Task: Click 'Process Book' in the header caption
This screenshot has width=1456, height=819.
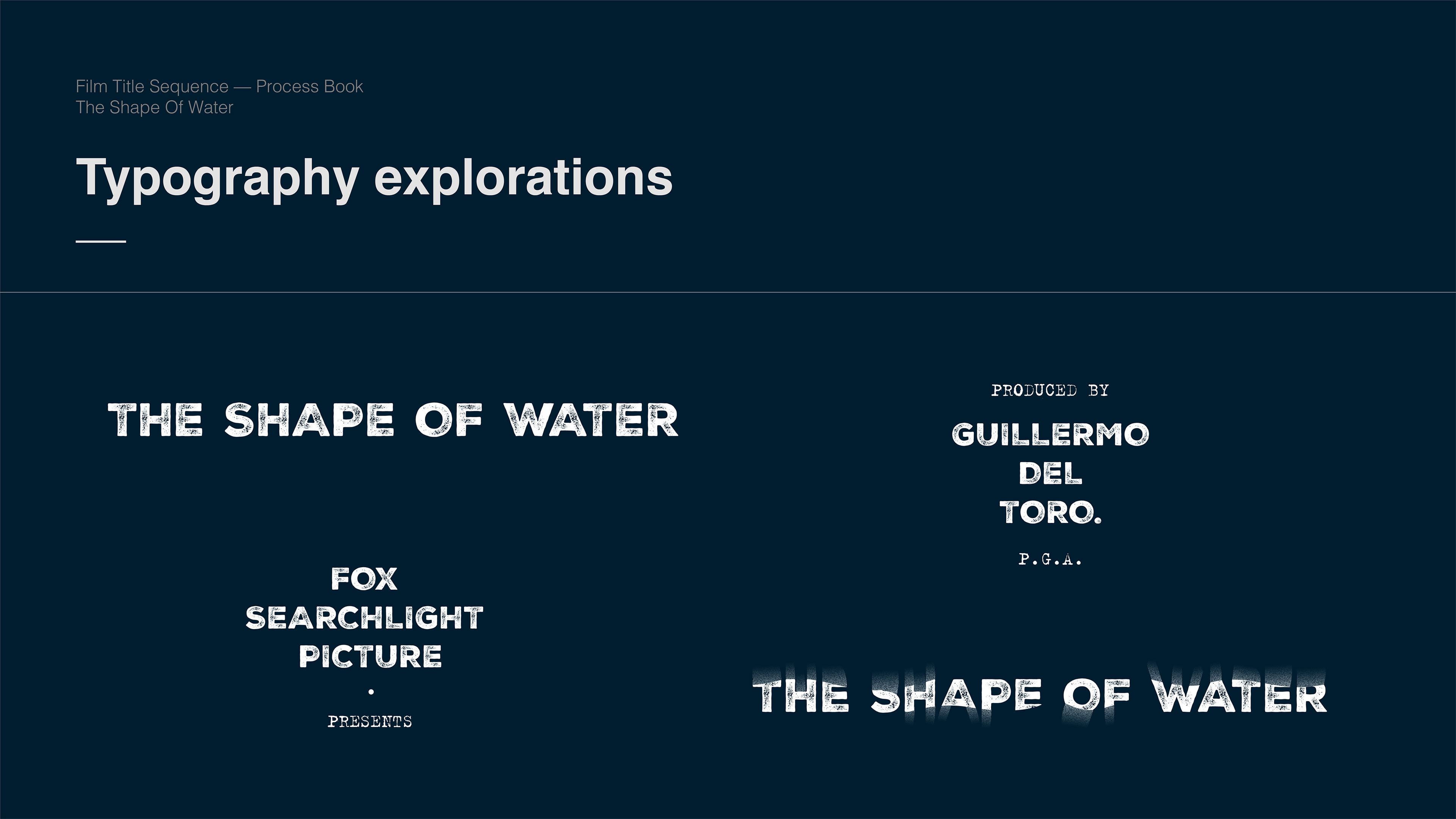Action: (x=310, y=86)
